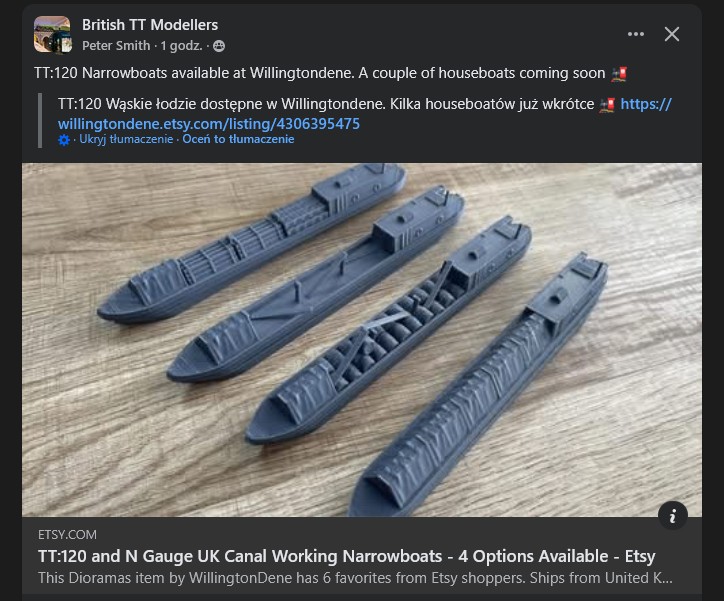This screenshot has width=724, height=601.
Task: Click the public audience globe icon
Action: (x=219, y=46)
